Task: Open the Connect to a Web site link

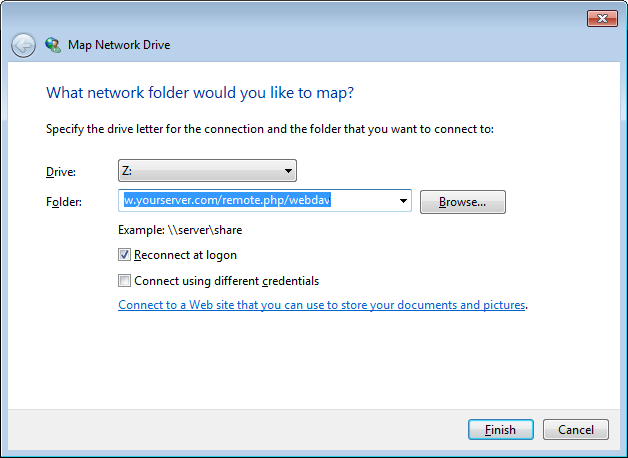Action: [x=321, y=305]
